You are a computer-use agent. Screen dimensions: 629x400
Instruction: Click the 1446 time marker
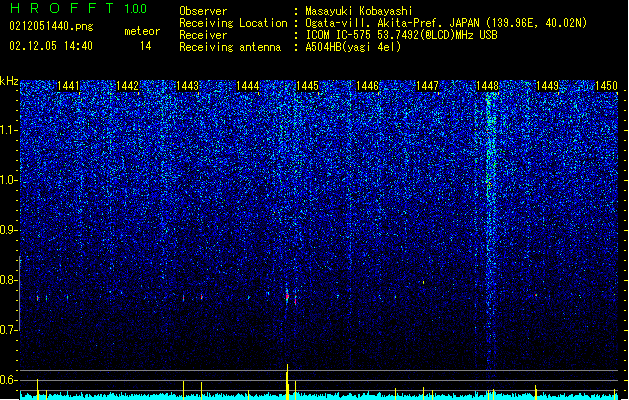[x=367, y=86]
